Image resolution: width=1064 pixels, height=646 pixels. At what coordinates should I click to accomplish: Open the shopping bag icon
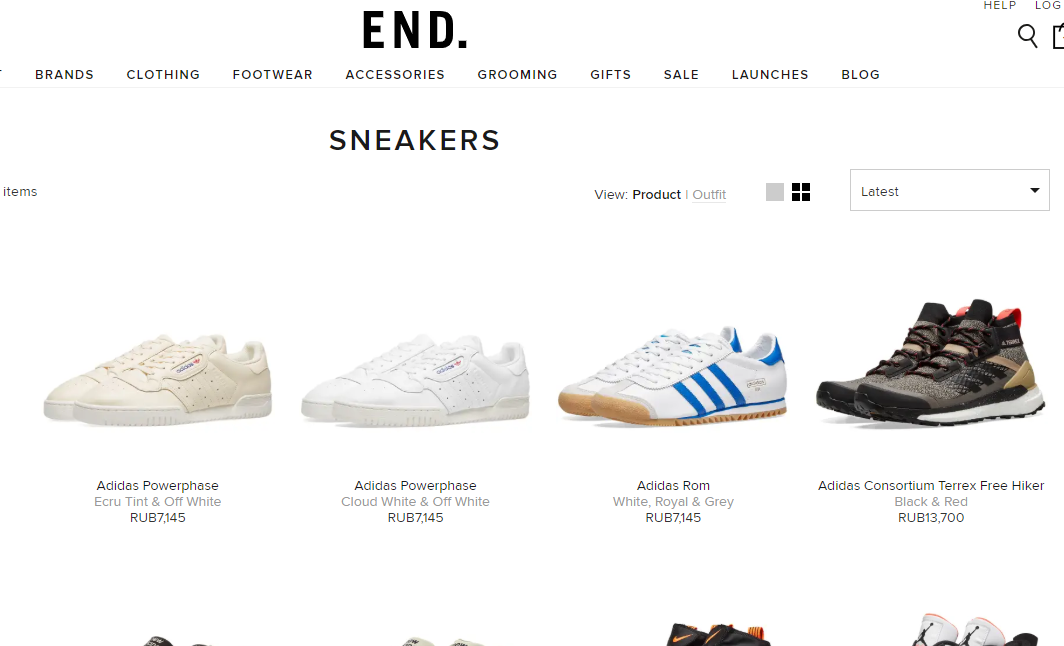(x=1058, y=36)
